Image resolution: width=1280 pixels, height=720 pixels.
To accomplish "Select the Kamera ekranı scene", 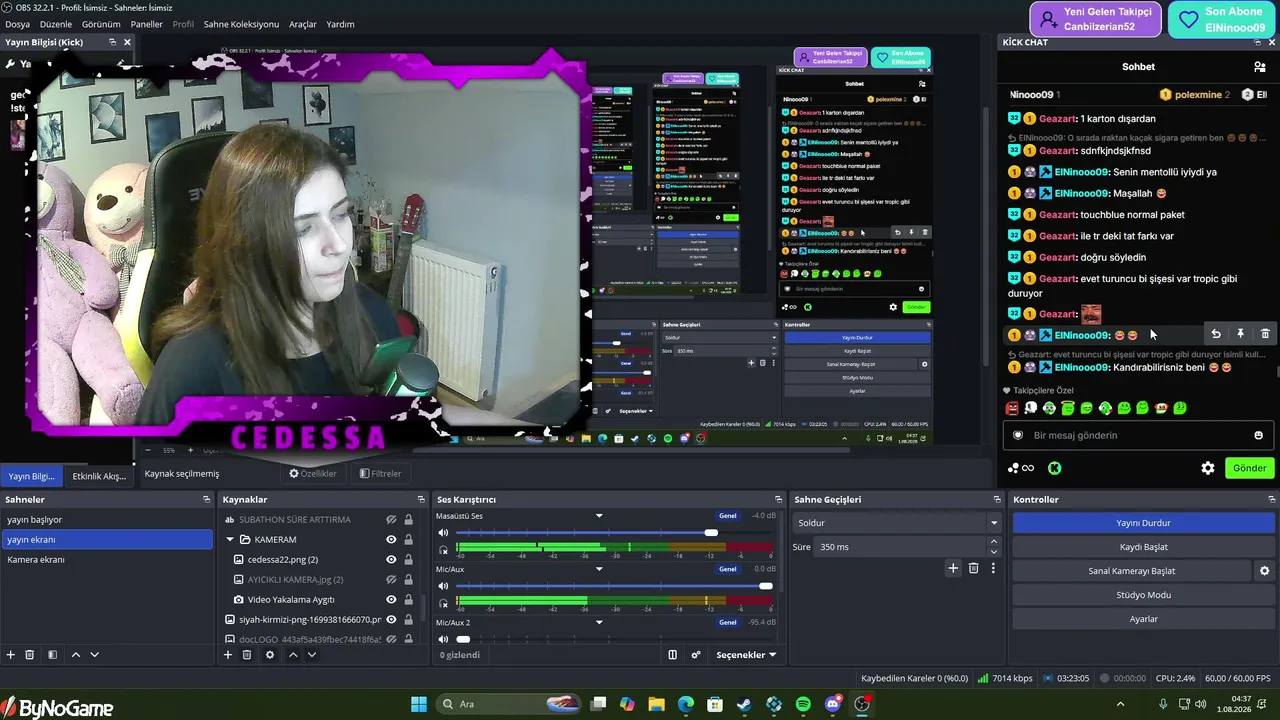I will point(106,560).
